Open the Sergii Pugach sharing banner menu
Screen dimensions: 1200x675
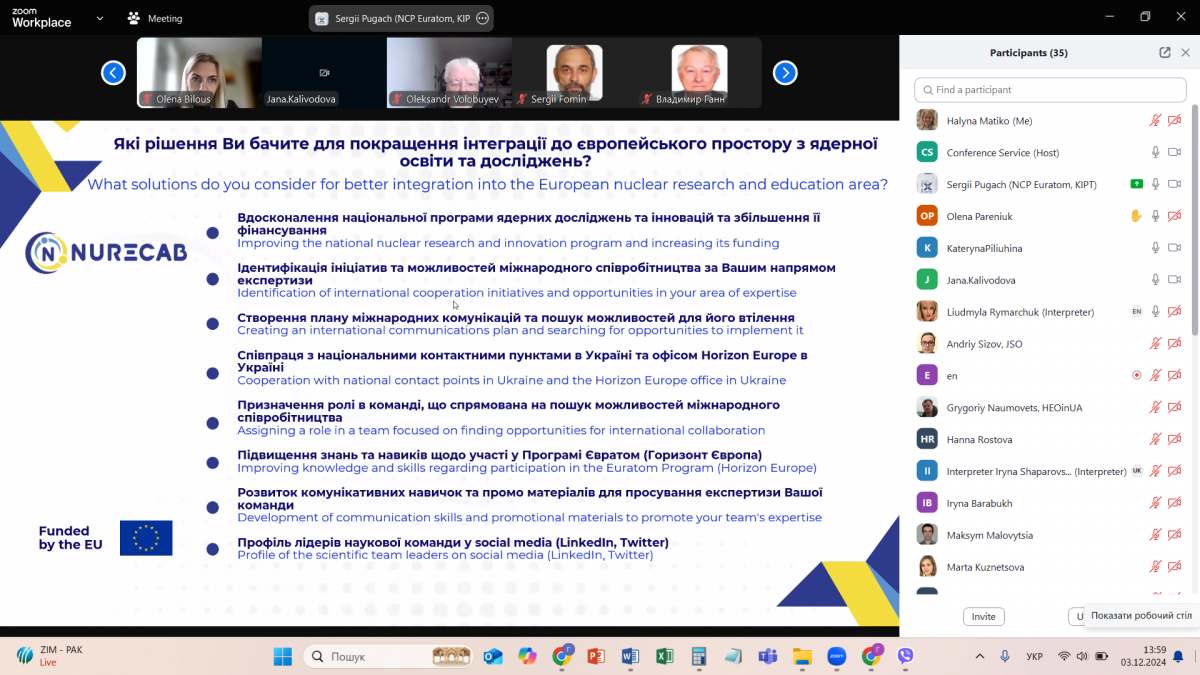point(481,17)
